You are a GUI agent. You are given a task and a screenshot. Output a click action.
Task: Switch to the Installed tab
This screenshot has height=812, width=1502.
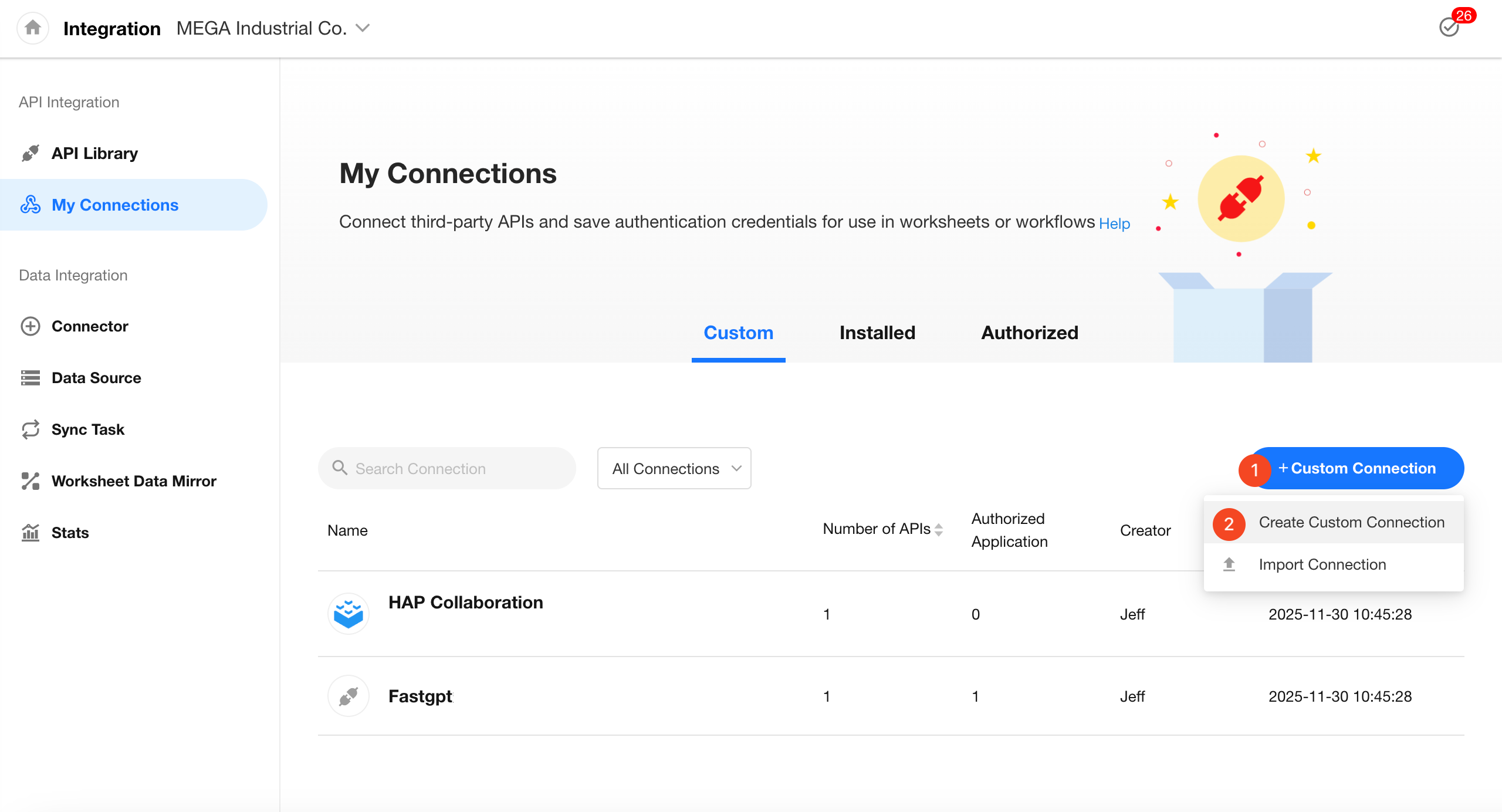click(877, 333)
